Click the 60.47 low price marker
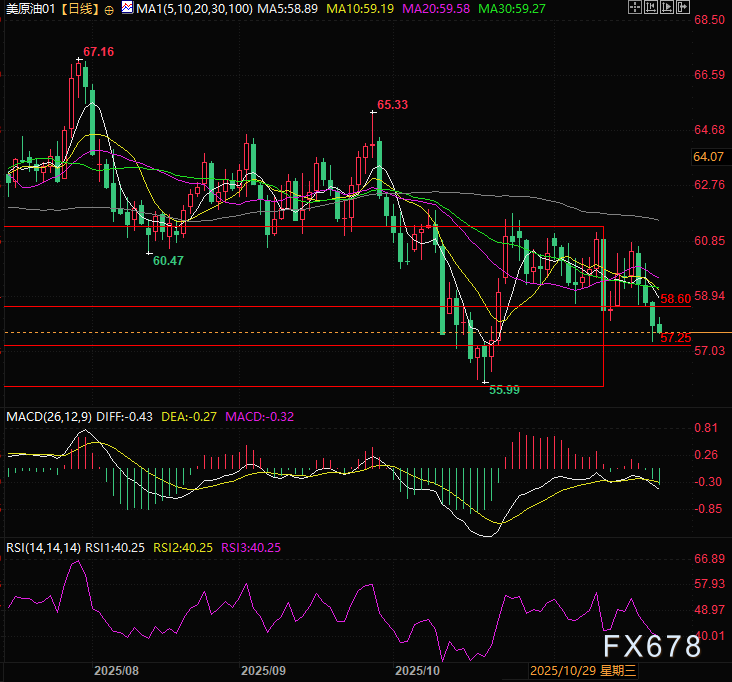 pos(167,259)
